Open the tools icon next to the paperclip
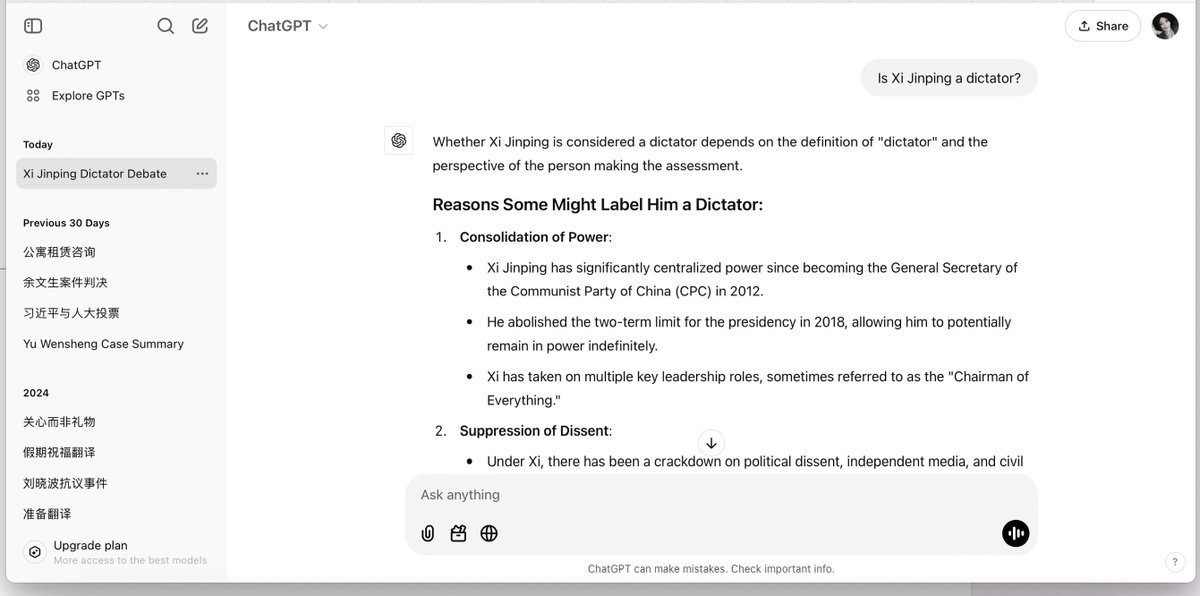Screen dimensions: 1200x596 (x=458, y=534)
